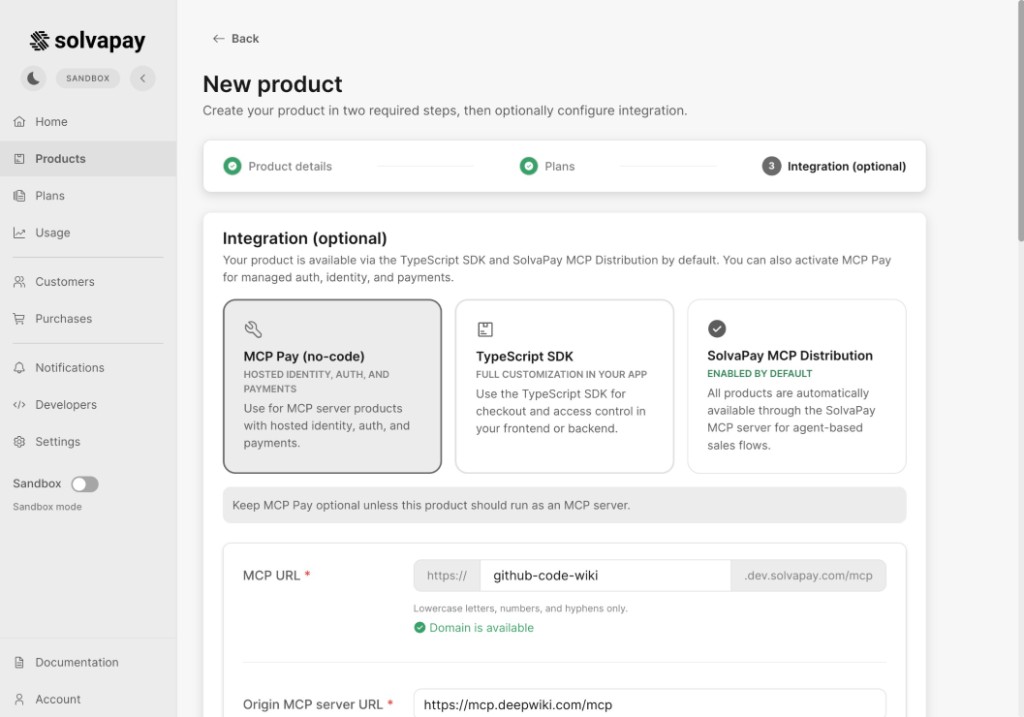Switch to the Plans step

(551, 166)
